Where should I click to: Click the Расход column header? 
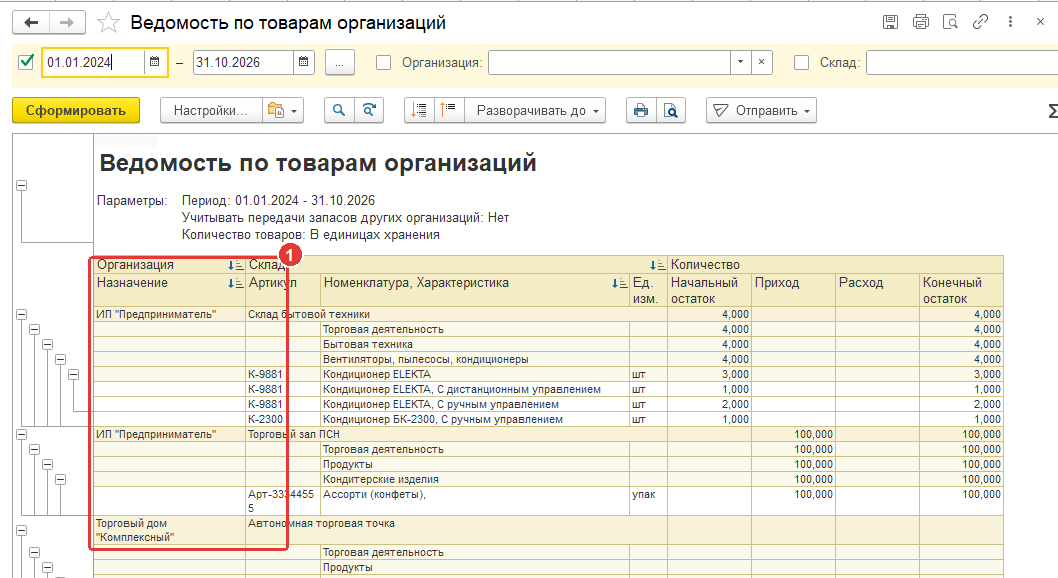pos(878,291)
